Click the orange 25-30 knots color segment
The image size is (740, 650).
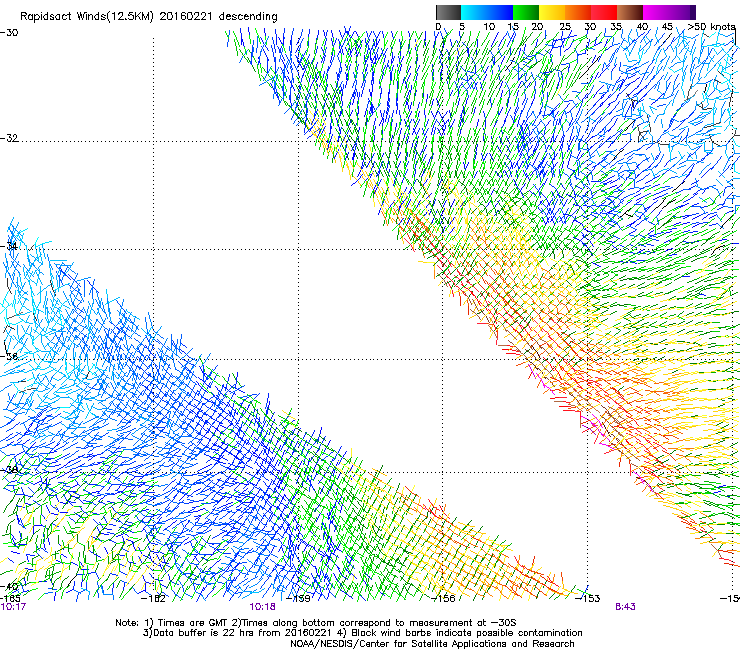tap(578, 12)
